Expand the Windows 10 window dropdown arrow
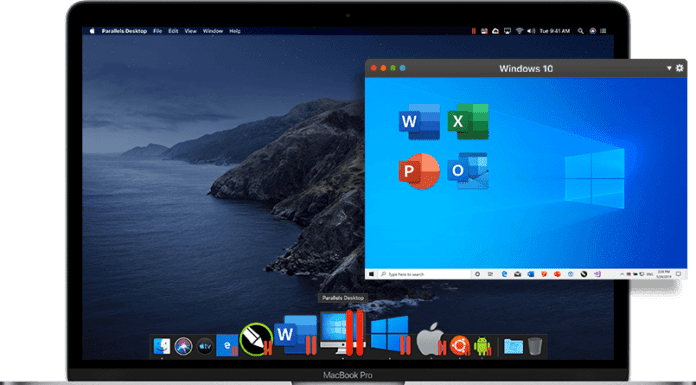 pyautogui.click(x=669, y=68)
